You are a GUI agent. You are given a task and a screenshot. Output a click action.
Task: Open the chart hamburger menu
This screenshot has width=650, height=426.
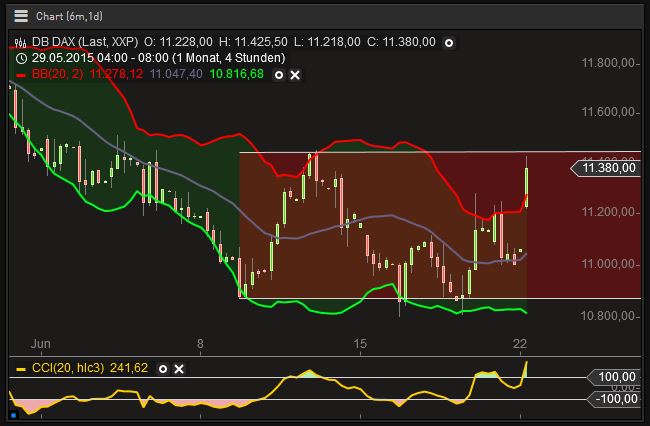[21, 16]
